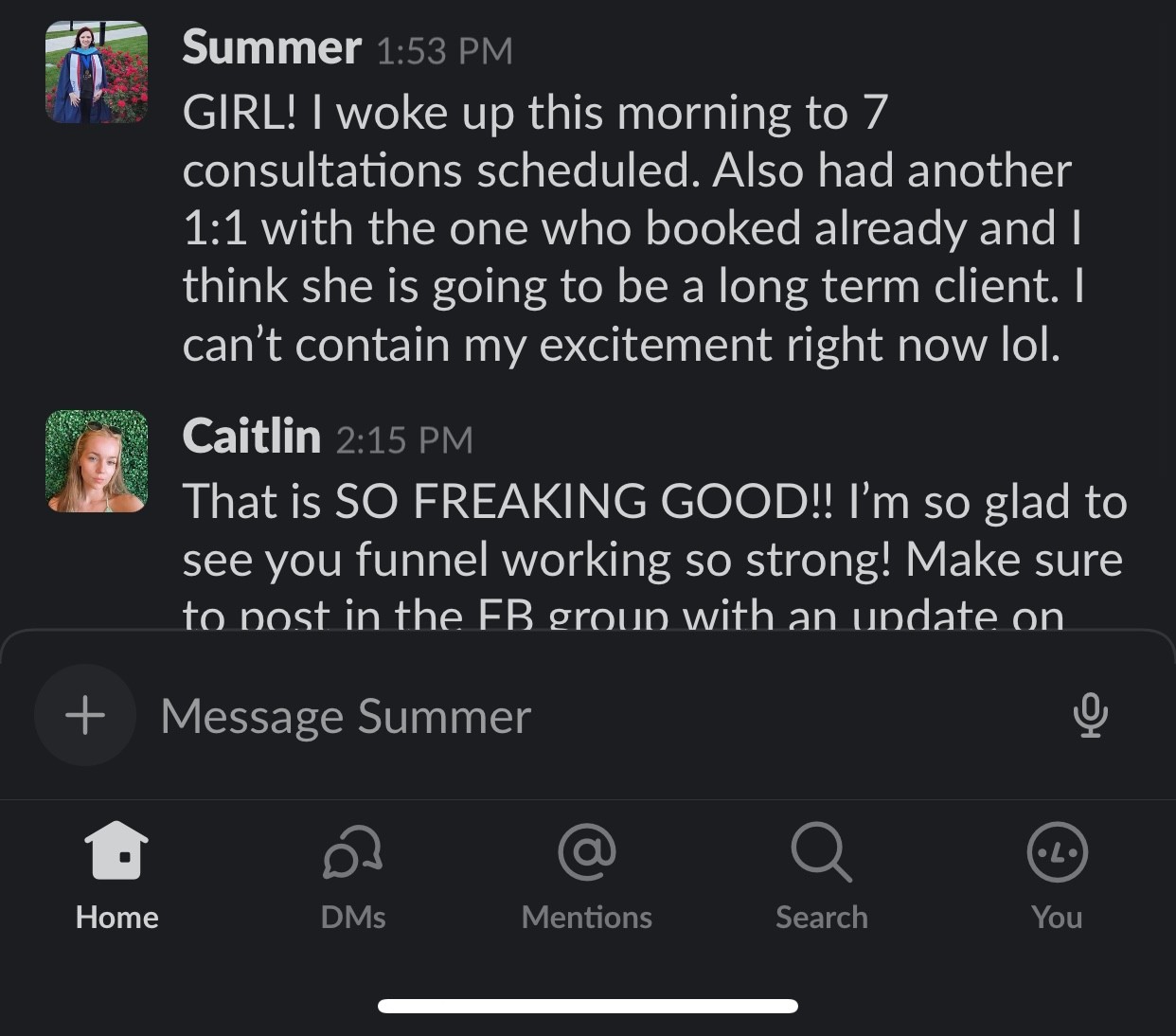Tap Summer's name in message header
Screen dimensions: 1176x1036
[x=272, y=47]
